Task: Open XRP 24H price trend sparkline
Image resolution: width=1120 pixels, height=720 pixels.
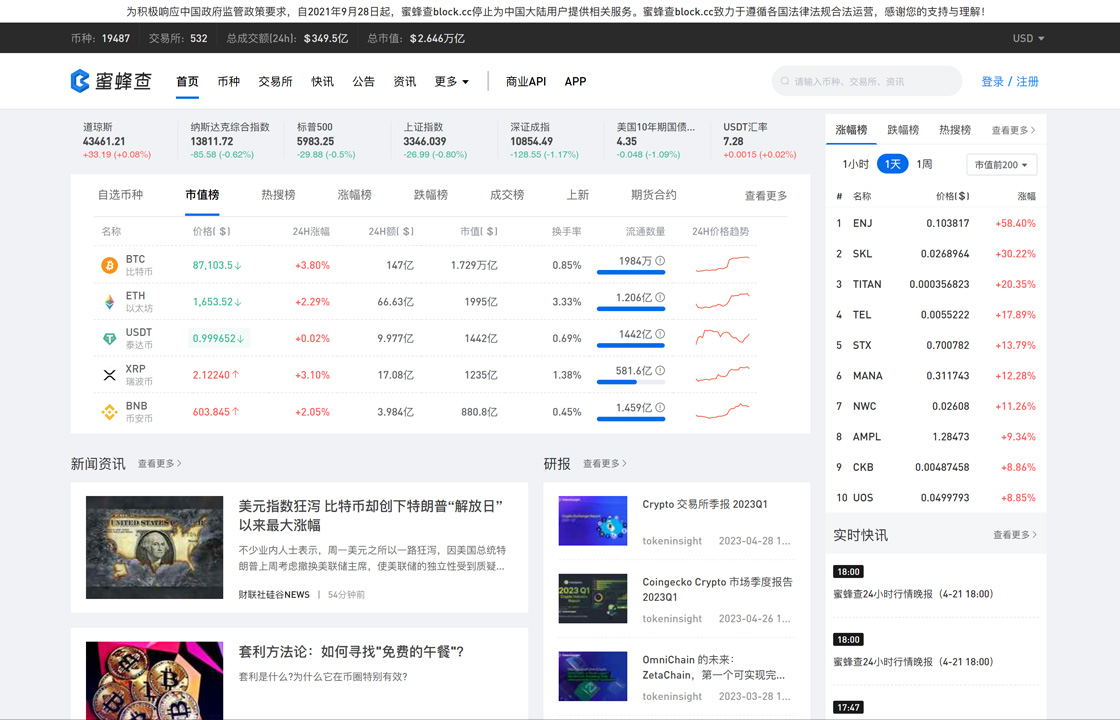Action: coord(722,374)
